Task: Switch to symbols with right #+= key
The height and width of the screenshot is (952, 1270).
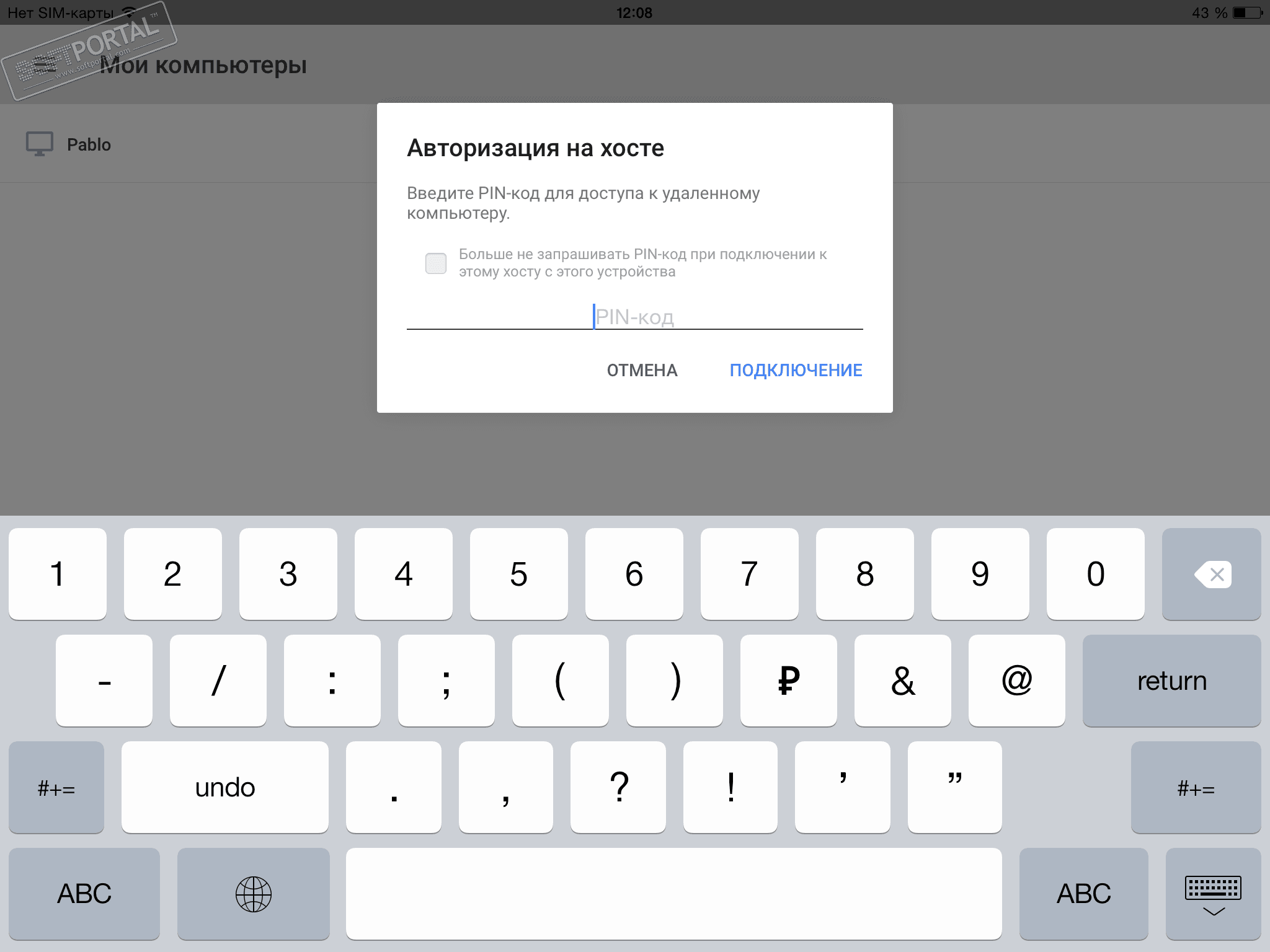Action: tap(1196, 788)
